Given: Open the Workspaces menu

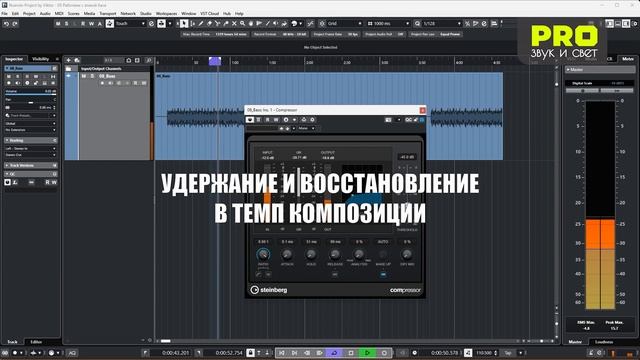Looking at the screenshot, I should (x=166, y=13).
